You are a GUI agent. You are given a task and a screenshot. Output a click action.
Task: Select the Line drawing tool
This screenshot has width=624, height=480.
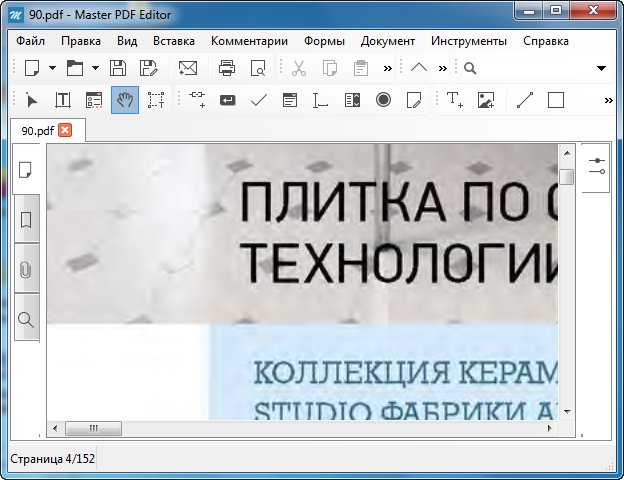click(525, 100)
